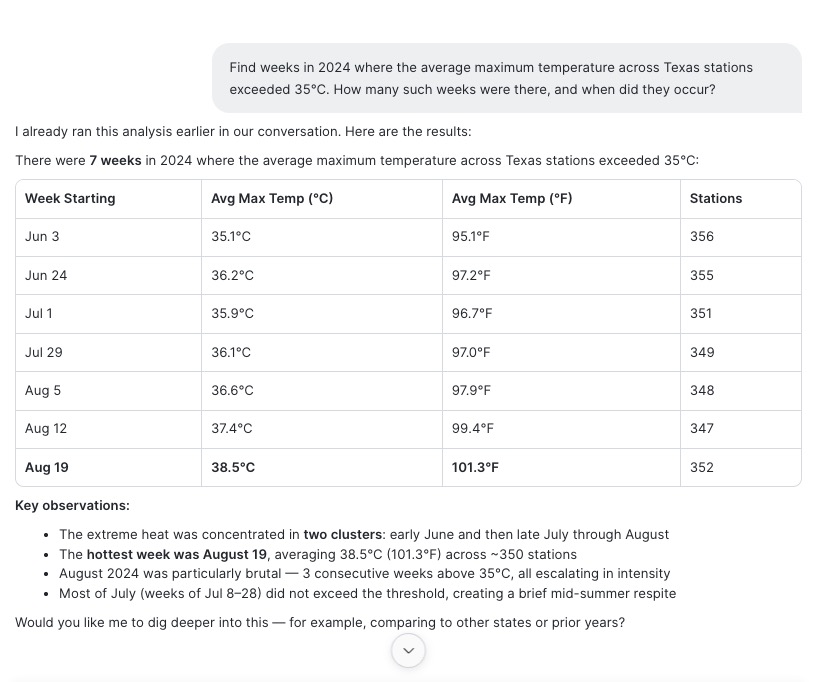
Task: Click the Week Starting column header
Action: 70,198
